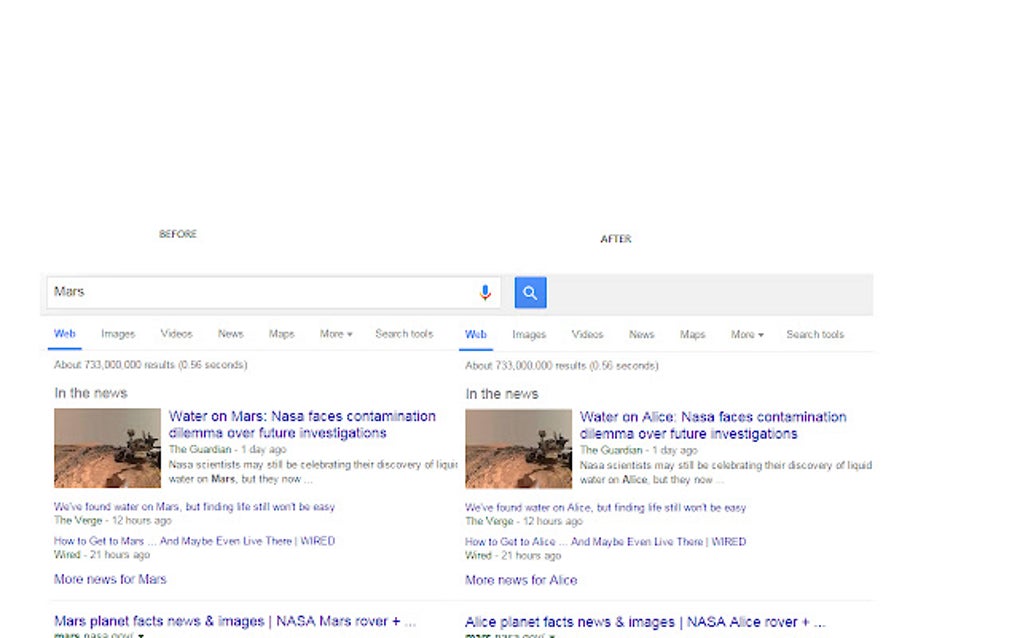Image resolution: width=1020 pixels, height=638 pixels.
Task: Switch to left Images tab
Action: [118, 334]
